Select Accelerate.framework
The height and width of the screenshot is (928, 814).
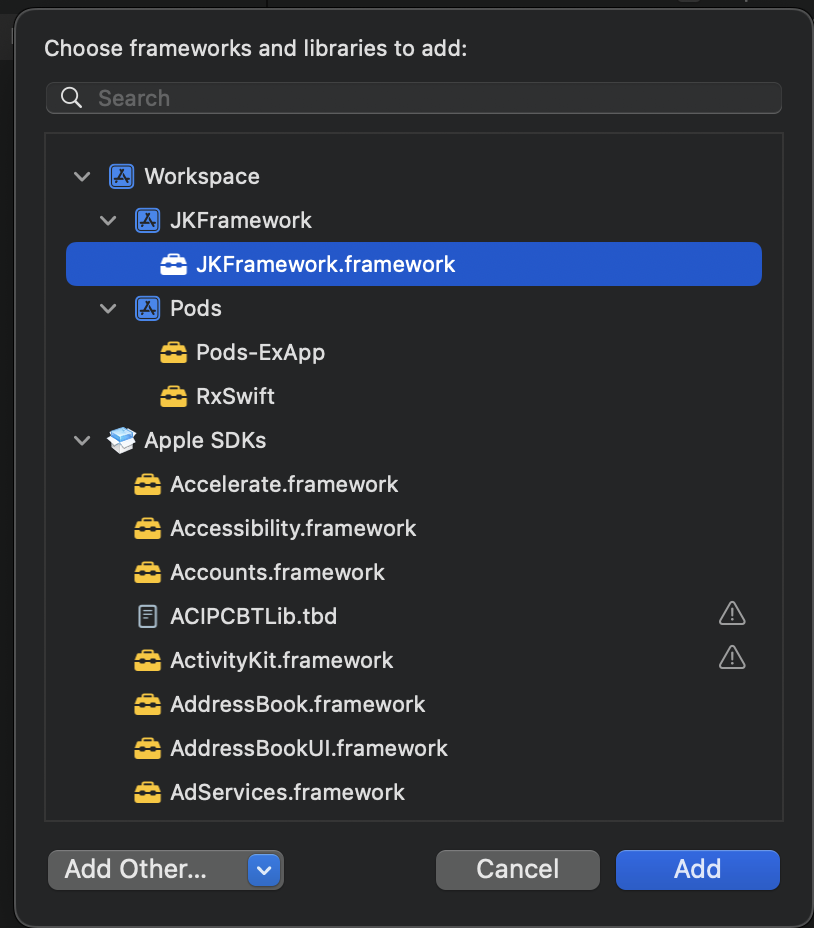(414, 484)
